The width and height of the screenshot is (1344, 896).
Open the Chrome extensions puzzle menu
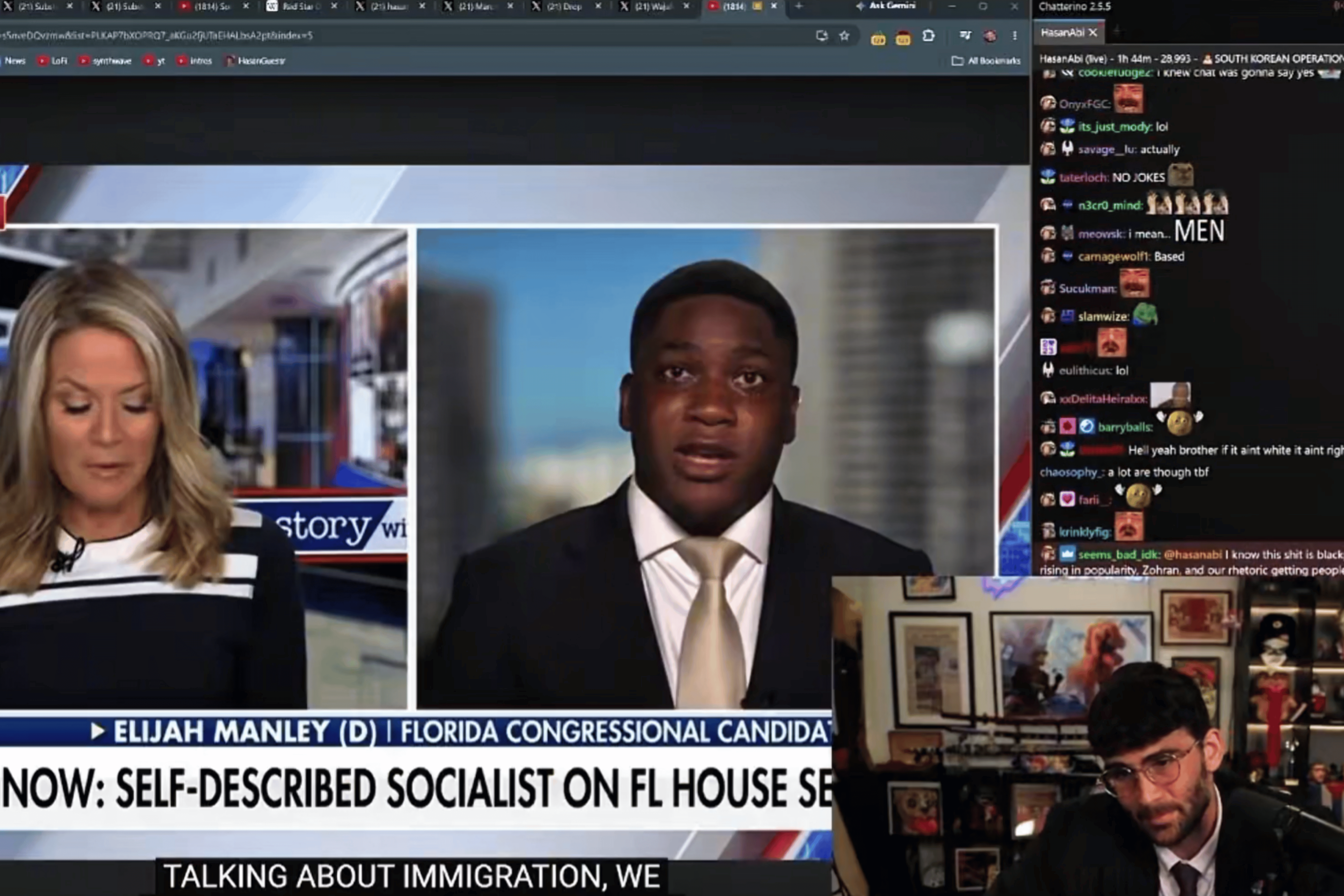(x=928, y=35)
